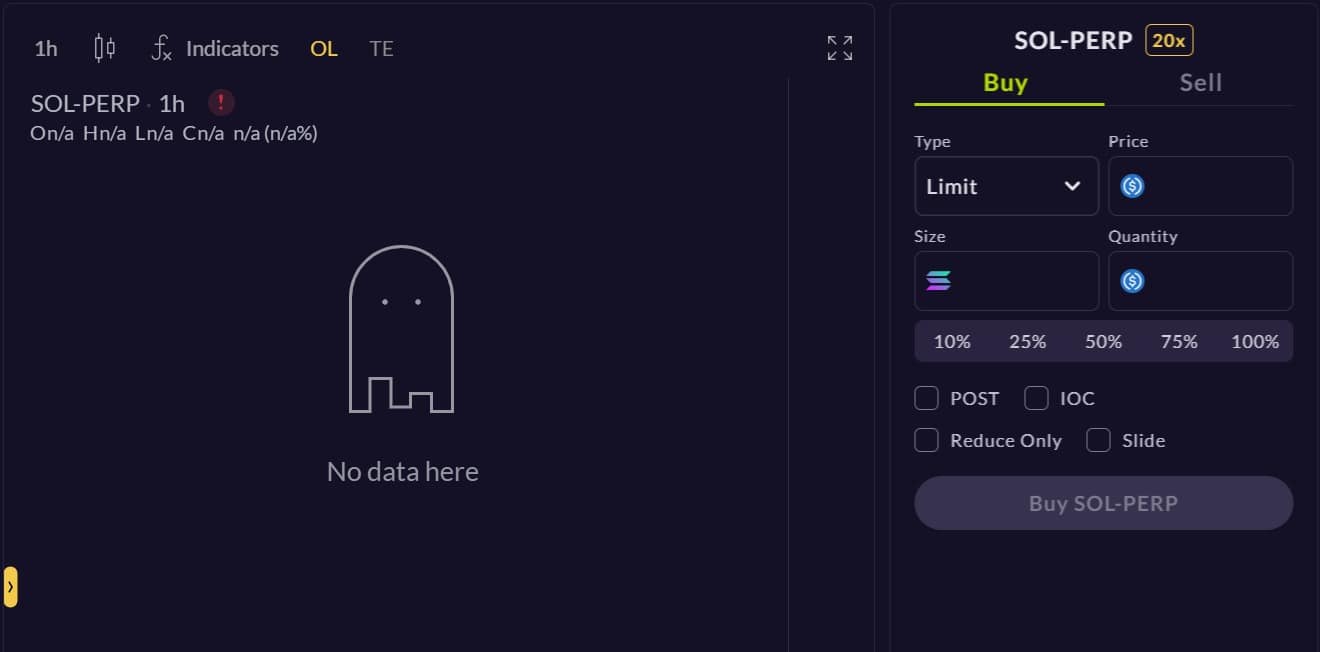
Task: Enable the POST checkbox
Action: [x=927, y=398]
